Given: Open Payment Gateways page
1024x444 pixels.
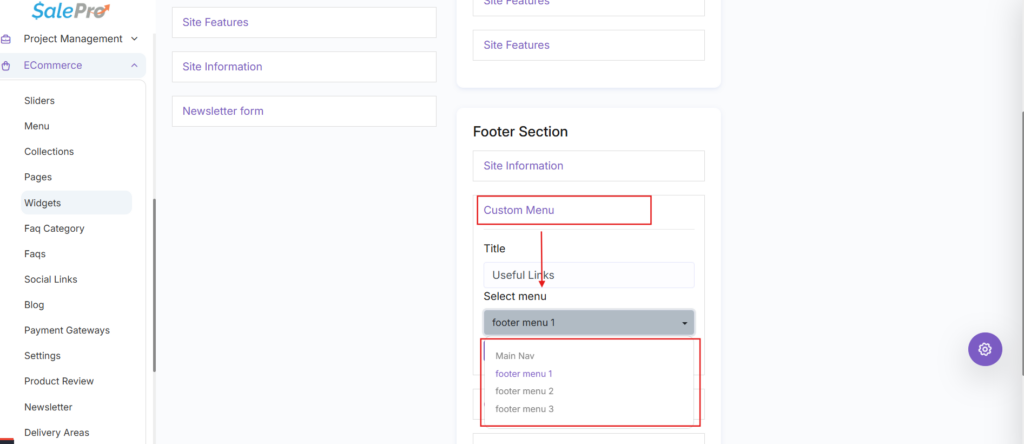Looking at the screenshot, I should [x=67, y=330].
